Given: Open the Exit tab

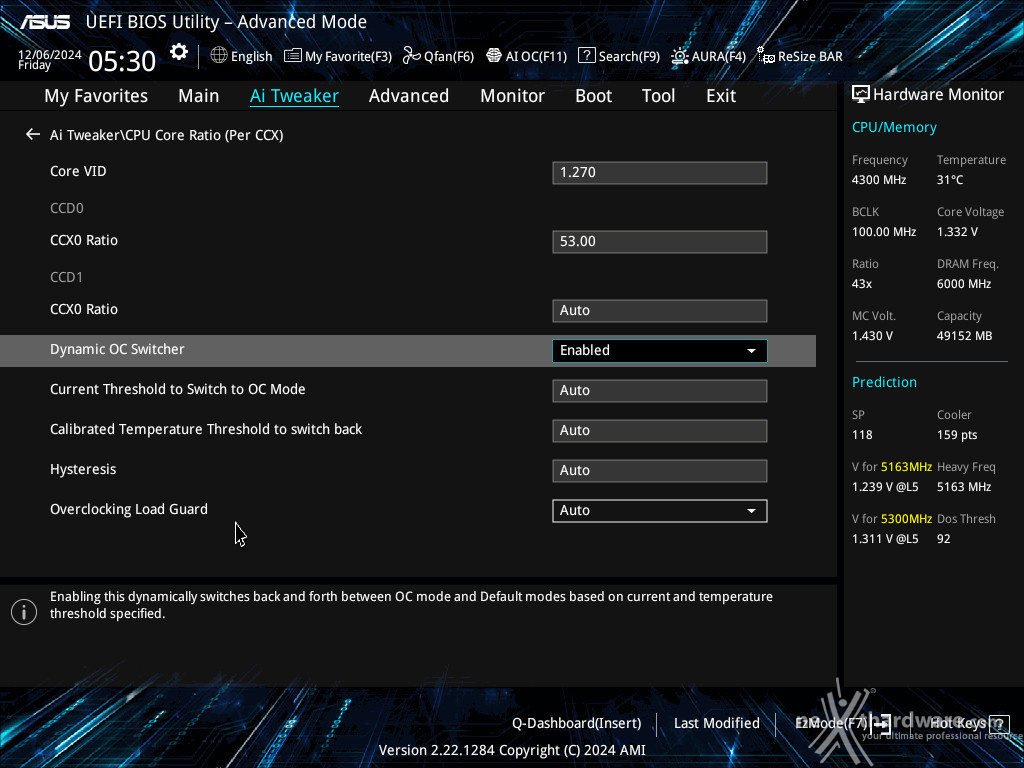Looking at the screenshot, I should point(721,96).
